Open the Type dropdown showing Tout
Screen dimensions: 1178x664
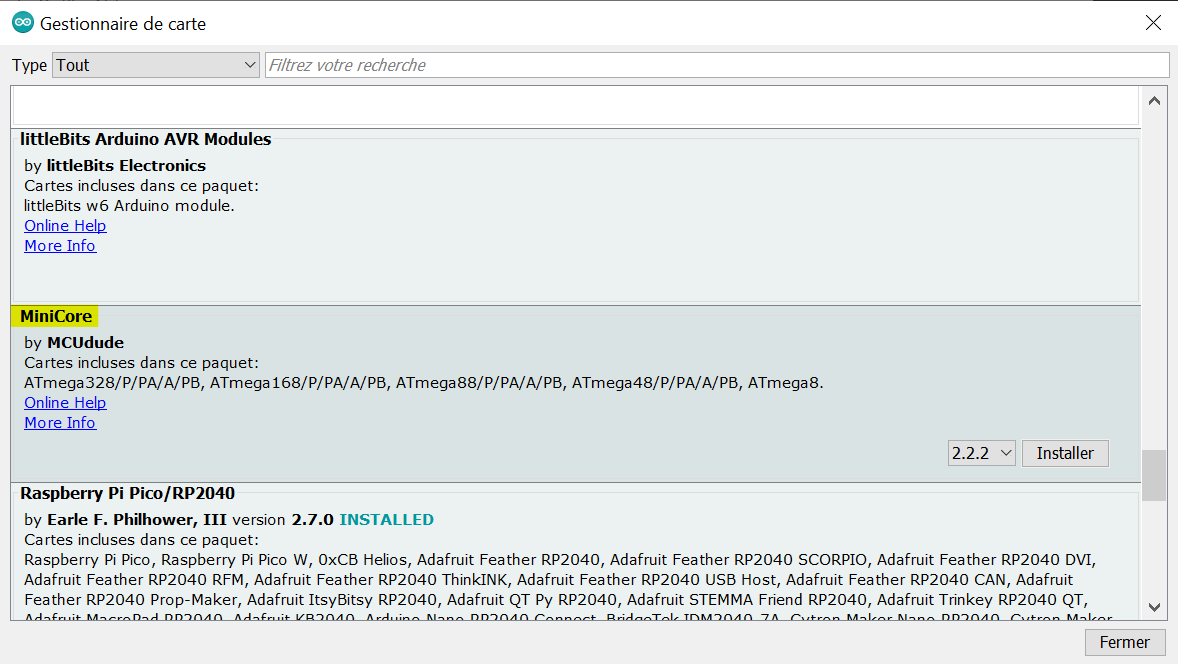click(x=156, y=65)
